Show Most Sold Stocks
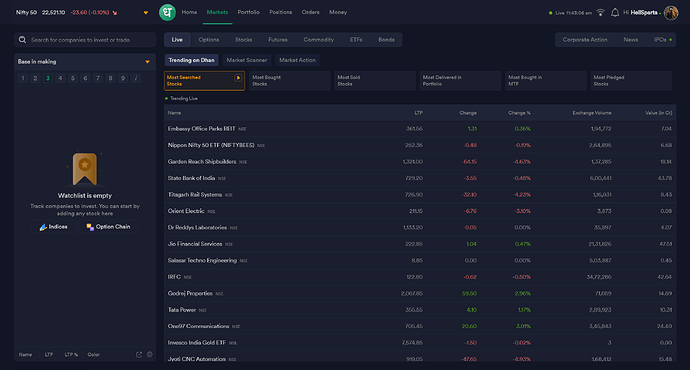The image size is (690, 370). point(375,81)
